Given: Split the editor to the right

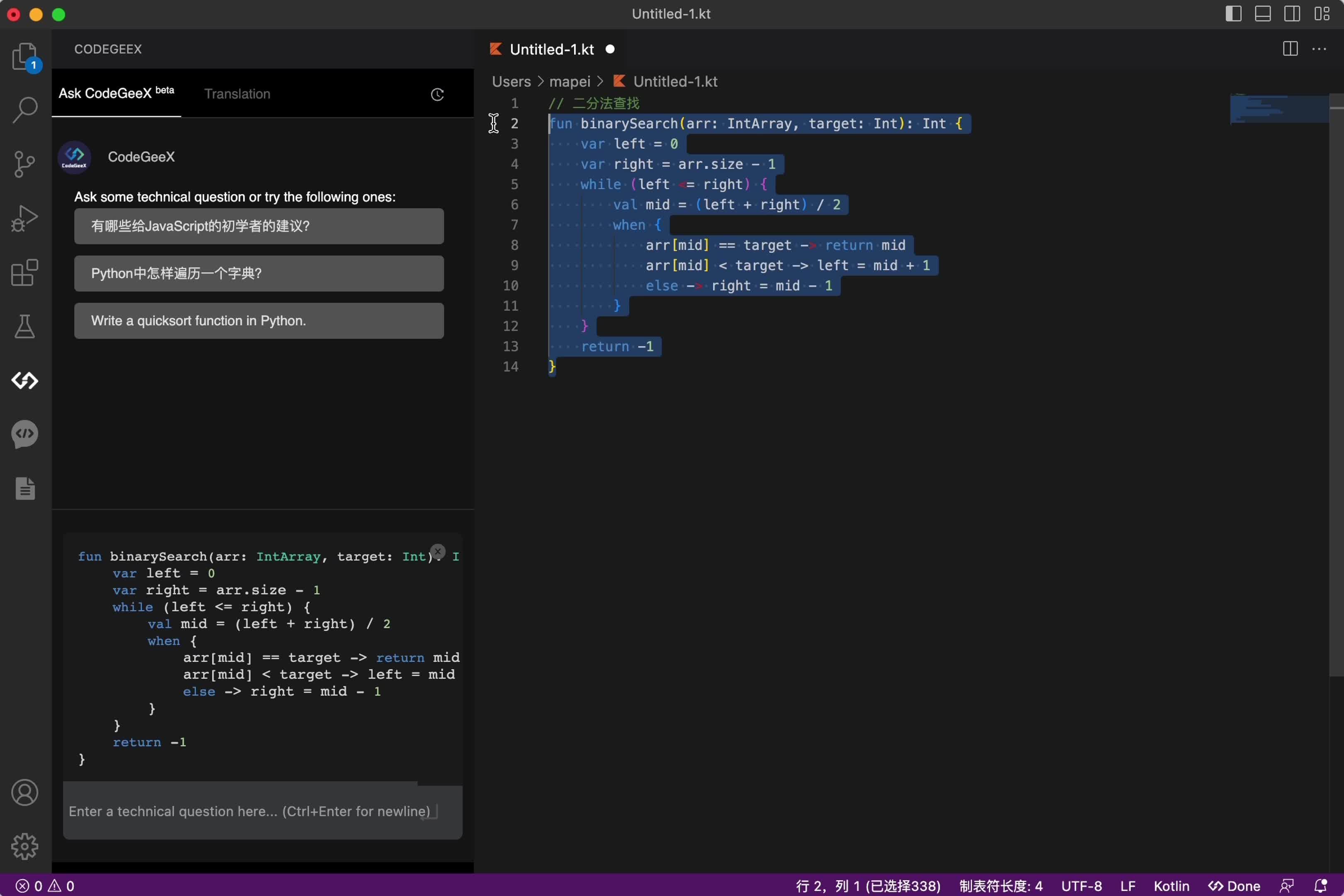Looking at the screenshot, I should 1290,49.
